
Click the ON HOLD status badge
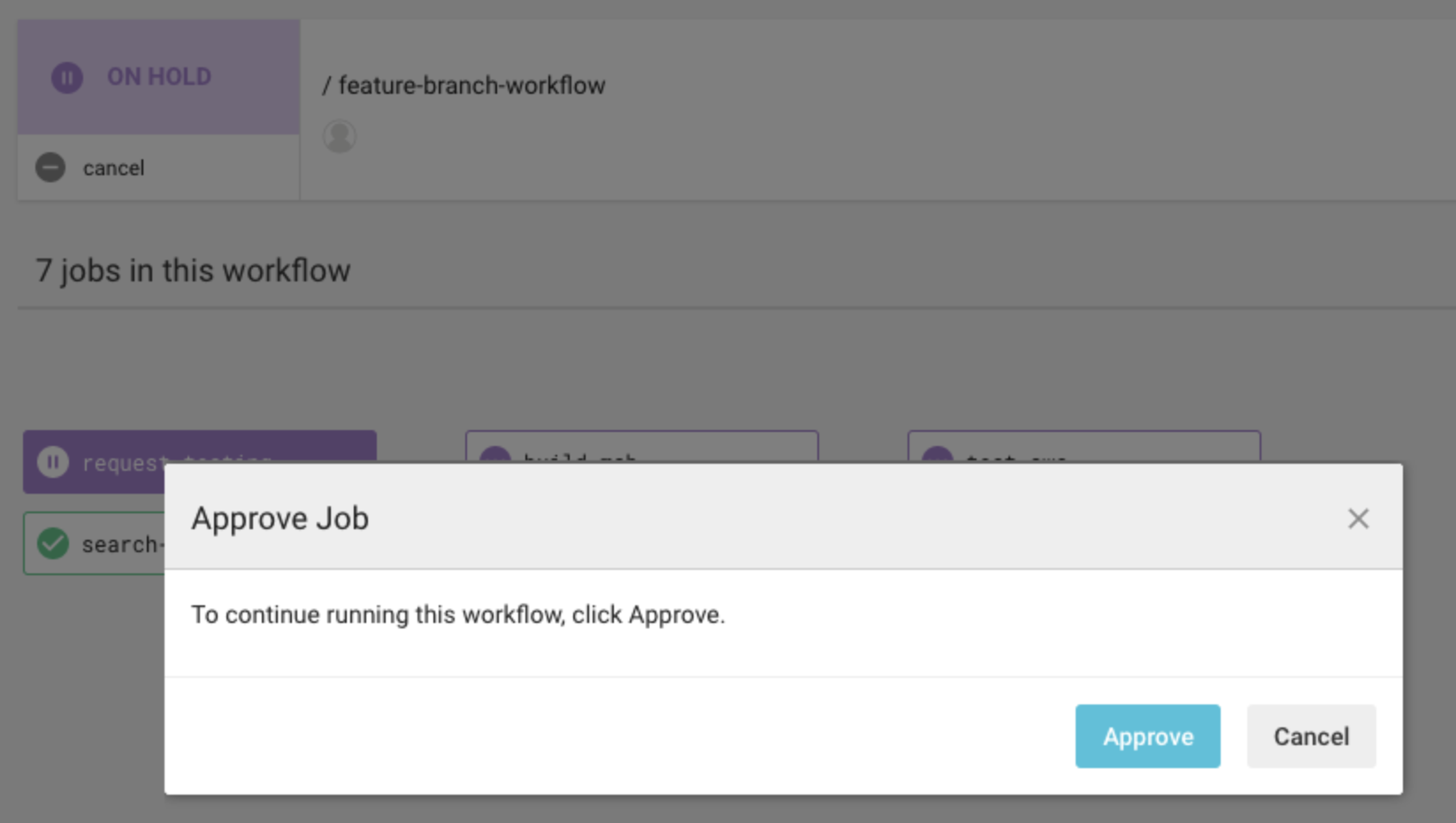[x=157, y=77]
